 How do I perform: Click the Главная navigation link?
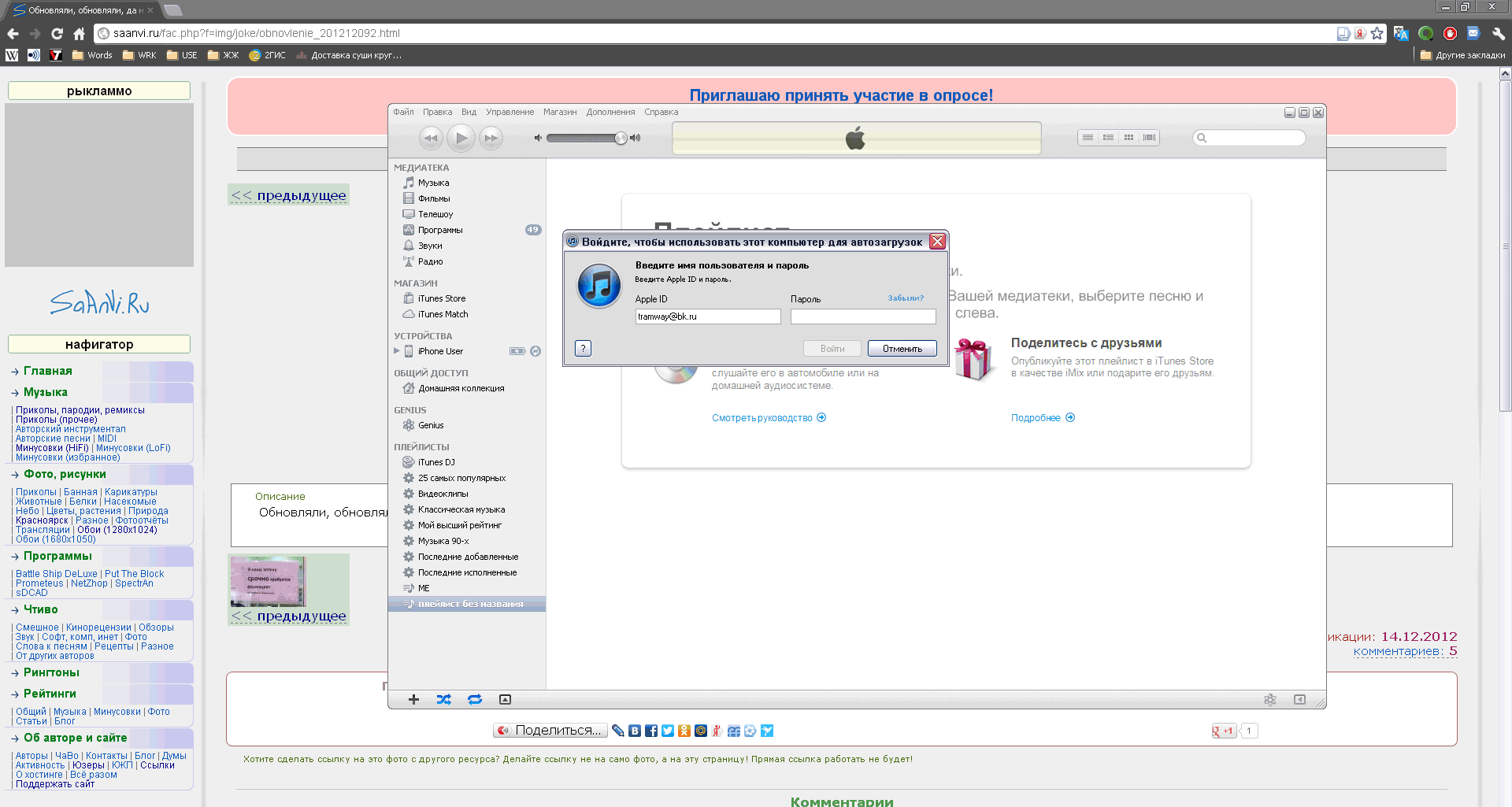[48, 371]
